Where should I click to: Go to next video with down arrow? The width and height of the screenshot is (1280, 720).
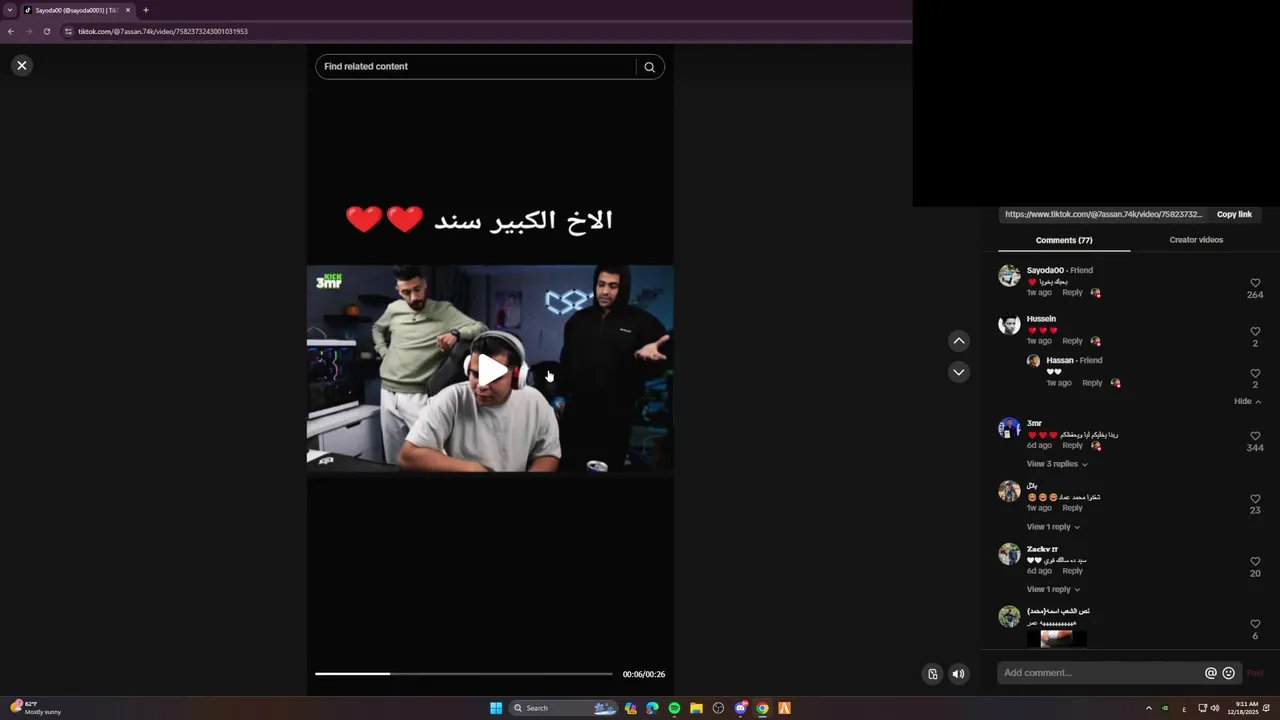pos(958,372)
